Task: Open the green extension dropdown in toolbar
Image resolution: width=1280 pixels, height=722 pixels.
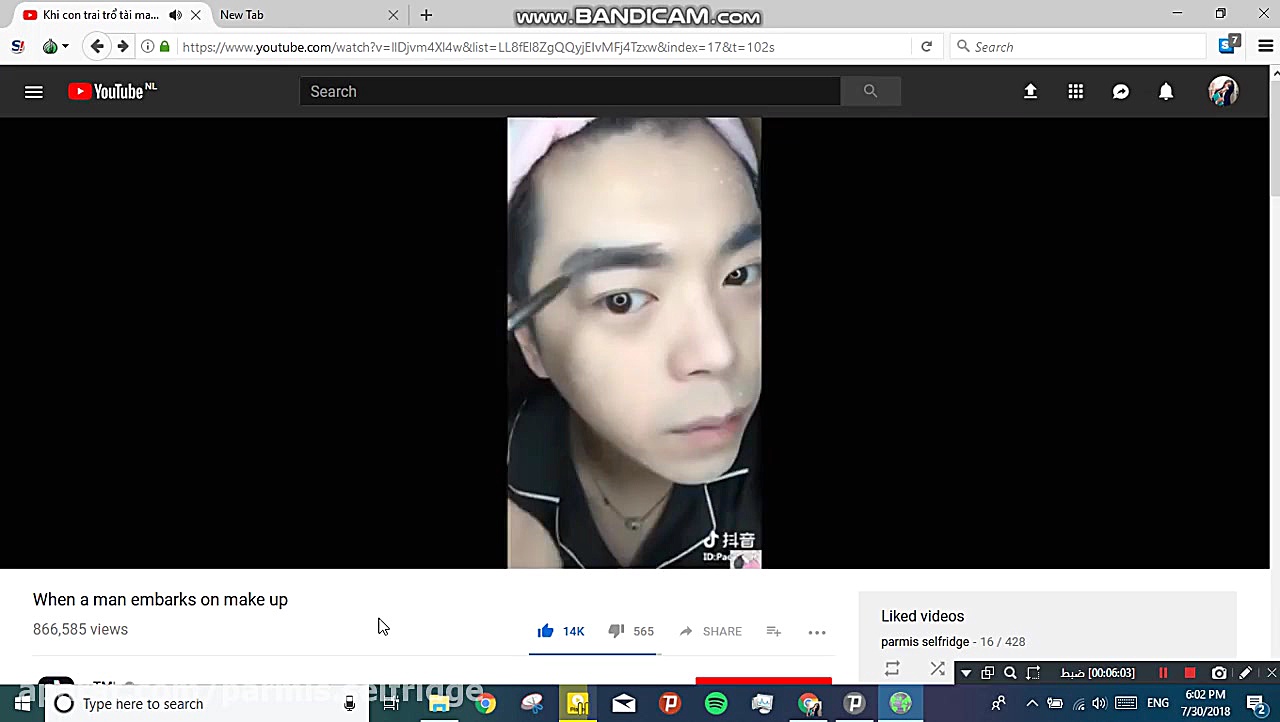Action: click(56, 46)
